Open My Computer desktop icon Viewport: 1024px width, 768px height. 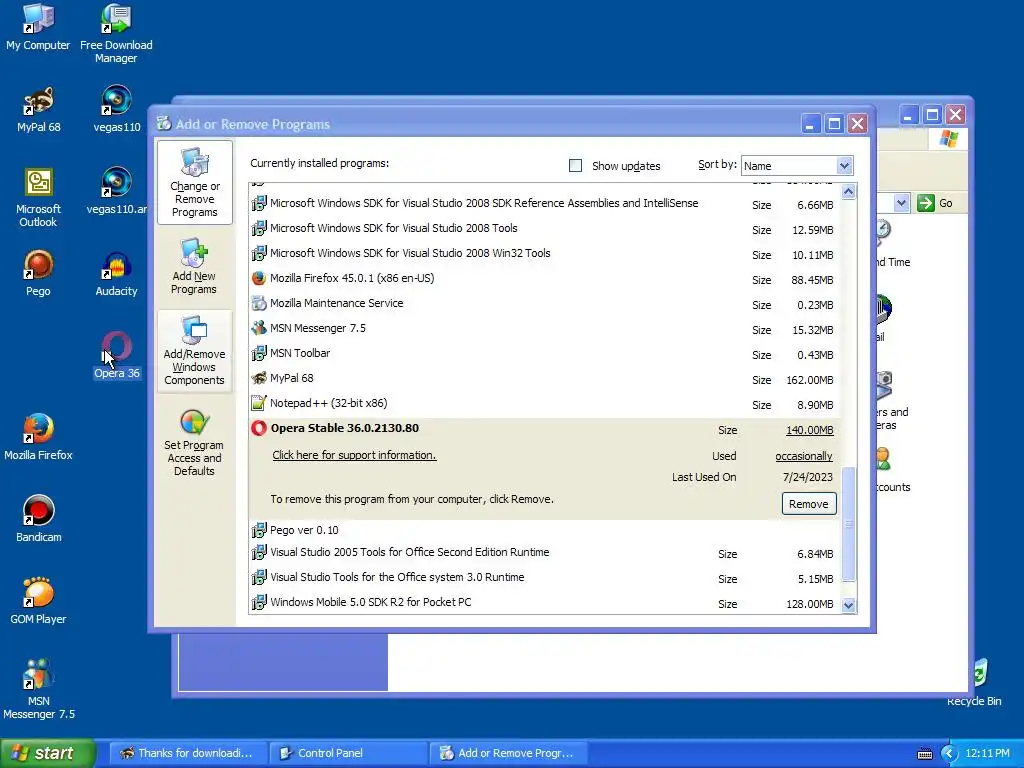[x=38, y=27]
